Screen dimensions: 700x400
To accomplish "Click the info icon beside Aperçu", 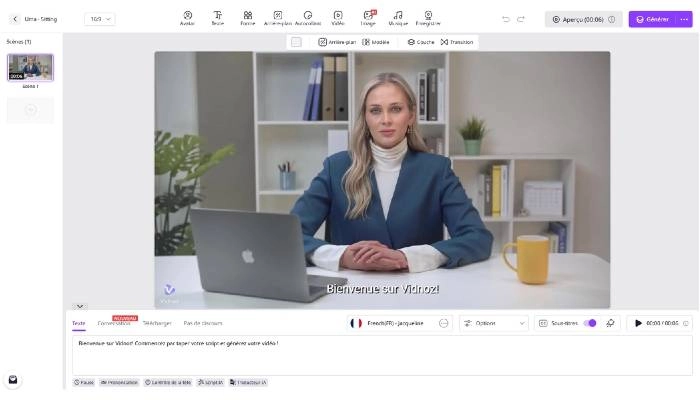I will point(612,19).
